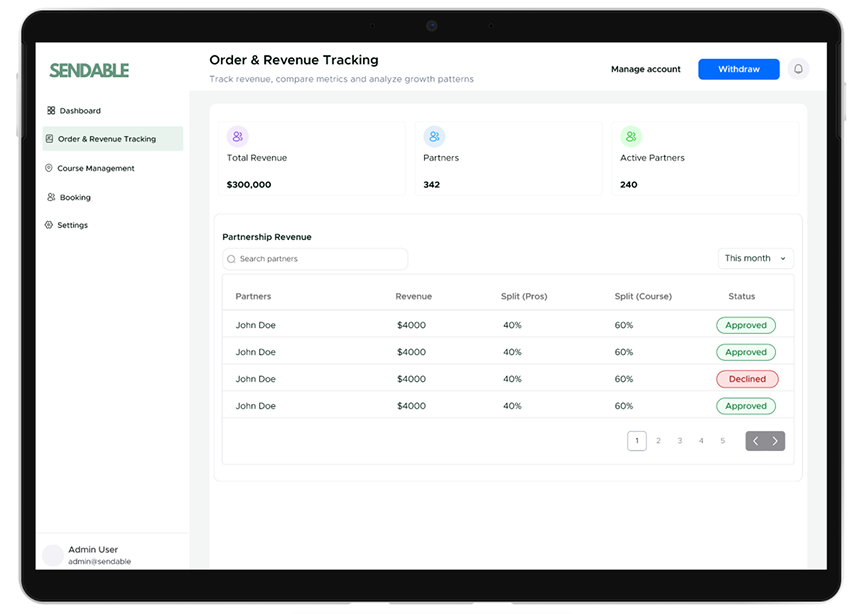Click the Withdraw button
This screenshot has height=614, width=849.
pyautogui.click(x=738, y=69)
